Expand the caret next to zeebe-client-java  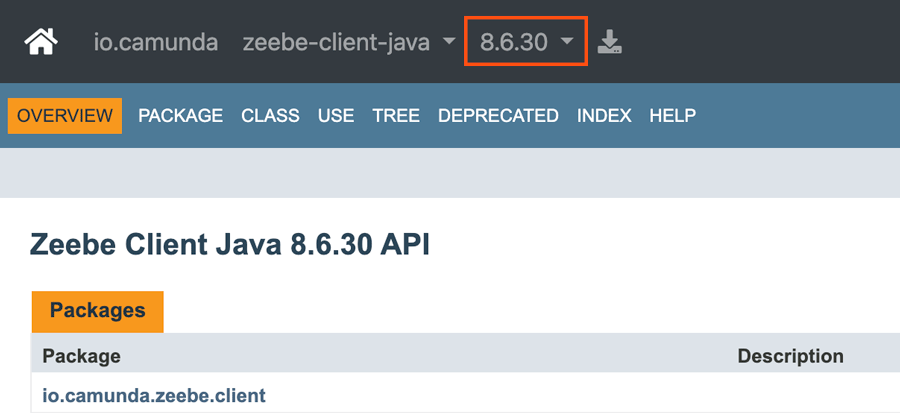coord(448,43)
